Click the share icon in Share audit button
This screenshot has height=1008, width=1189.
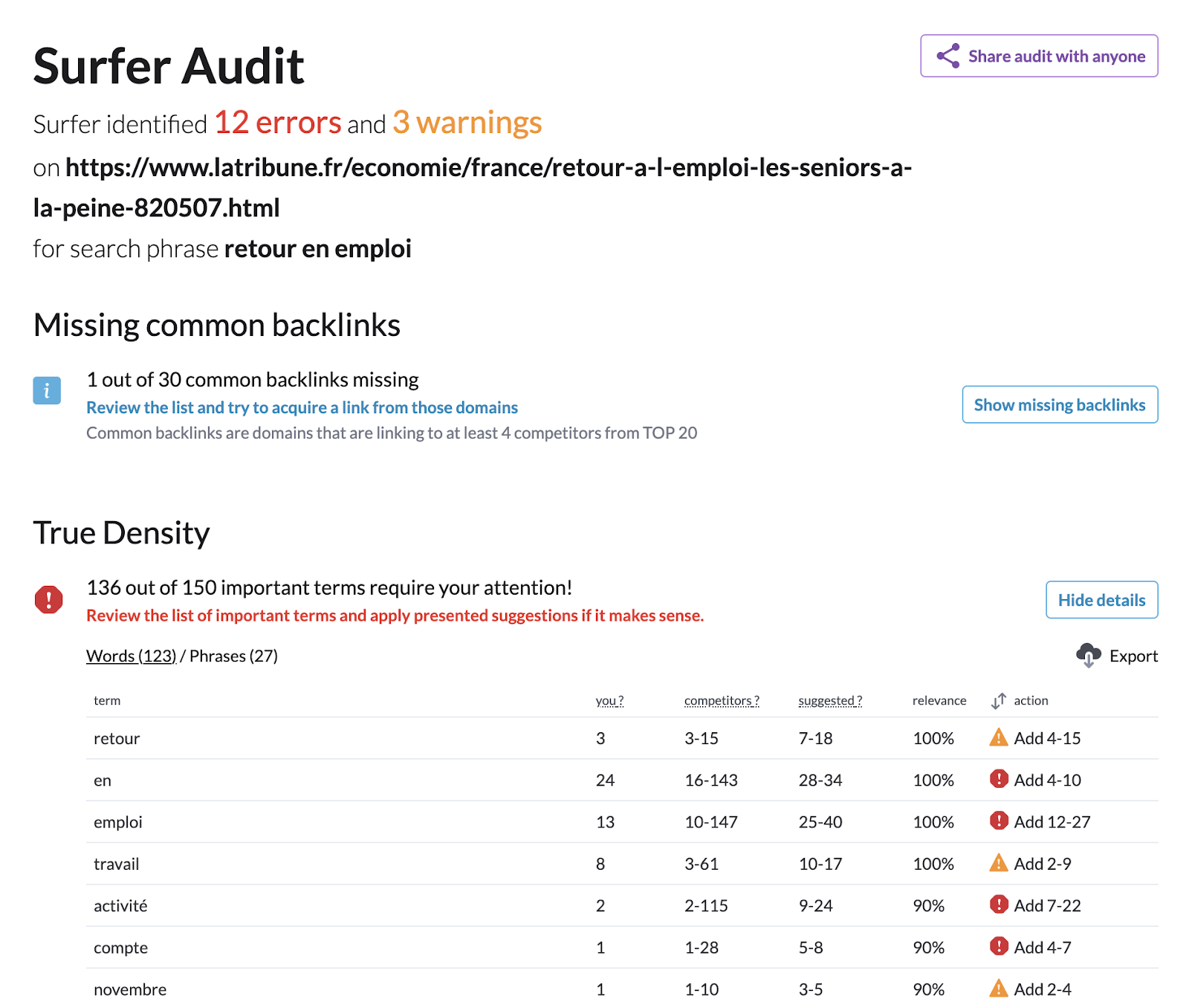coord(947,56)
